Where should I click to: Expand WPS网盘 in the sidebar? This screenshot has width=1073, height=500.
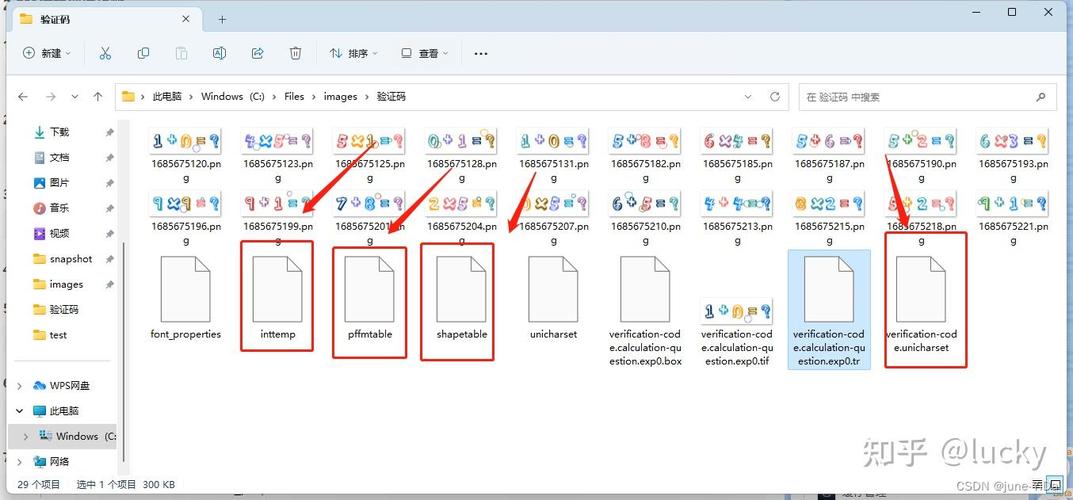click(x=20, y=386)
